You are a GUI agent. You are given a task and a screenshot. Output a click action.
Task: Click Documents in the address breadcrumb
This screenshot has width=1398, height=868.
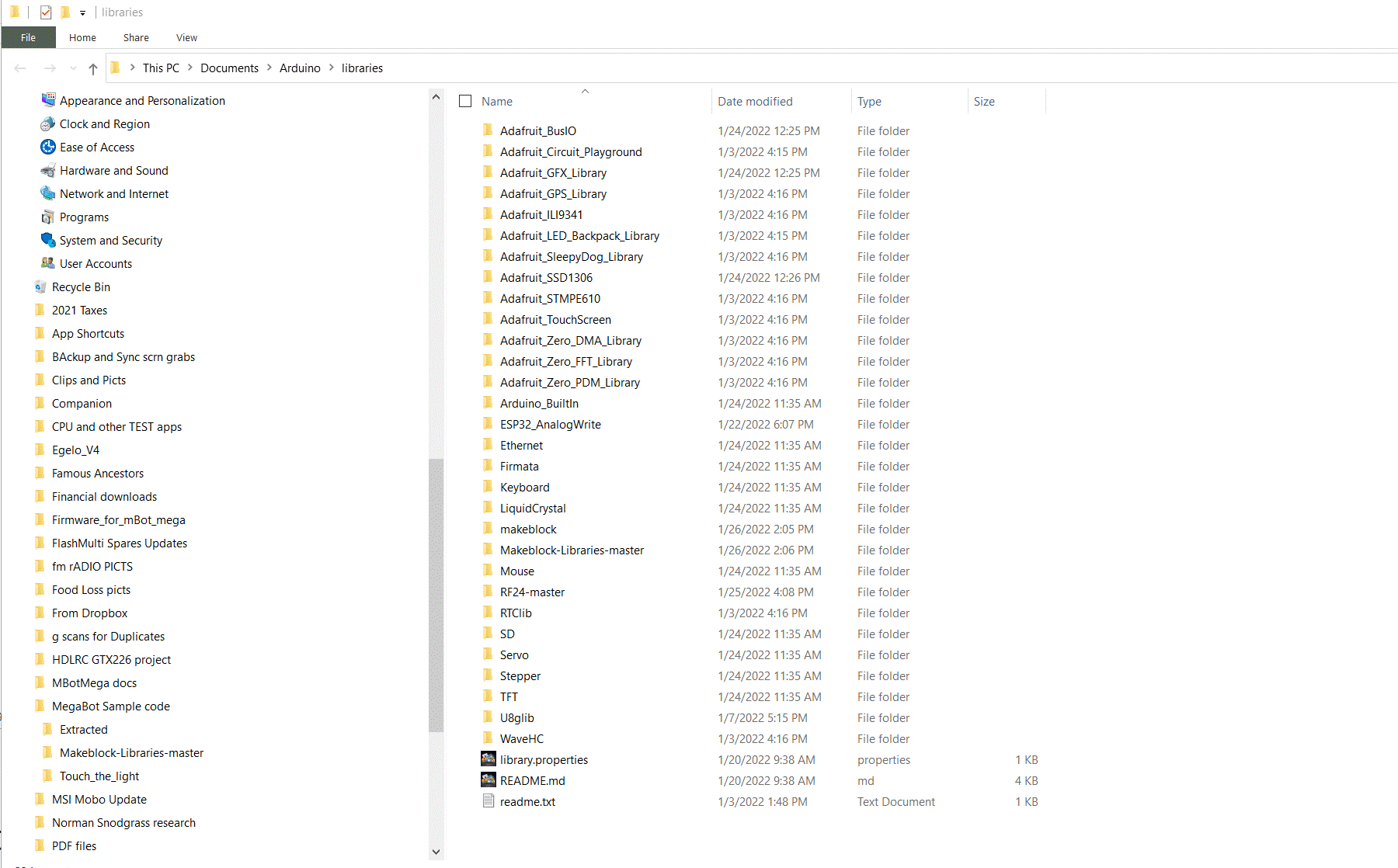pos(229,68)
